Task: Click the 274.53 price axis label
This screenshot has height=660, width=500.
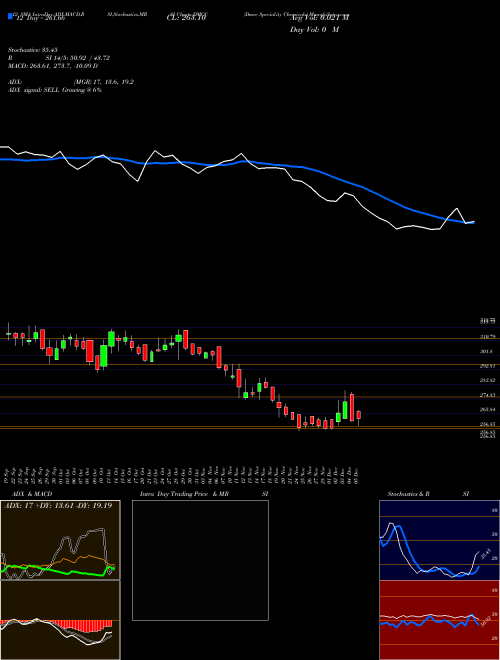Action: (488, 395)
